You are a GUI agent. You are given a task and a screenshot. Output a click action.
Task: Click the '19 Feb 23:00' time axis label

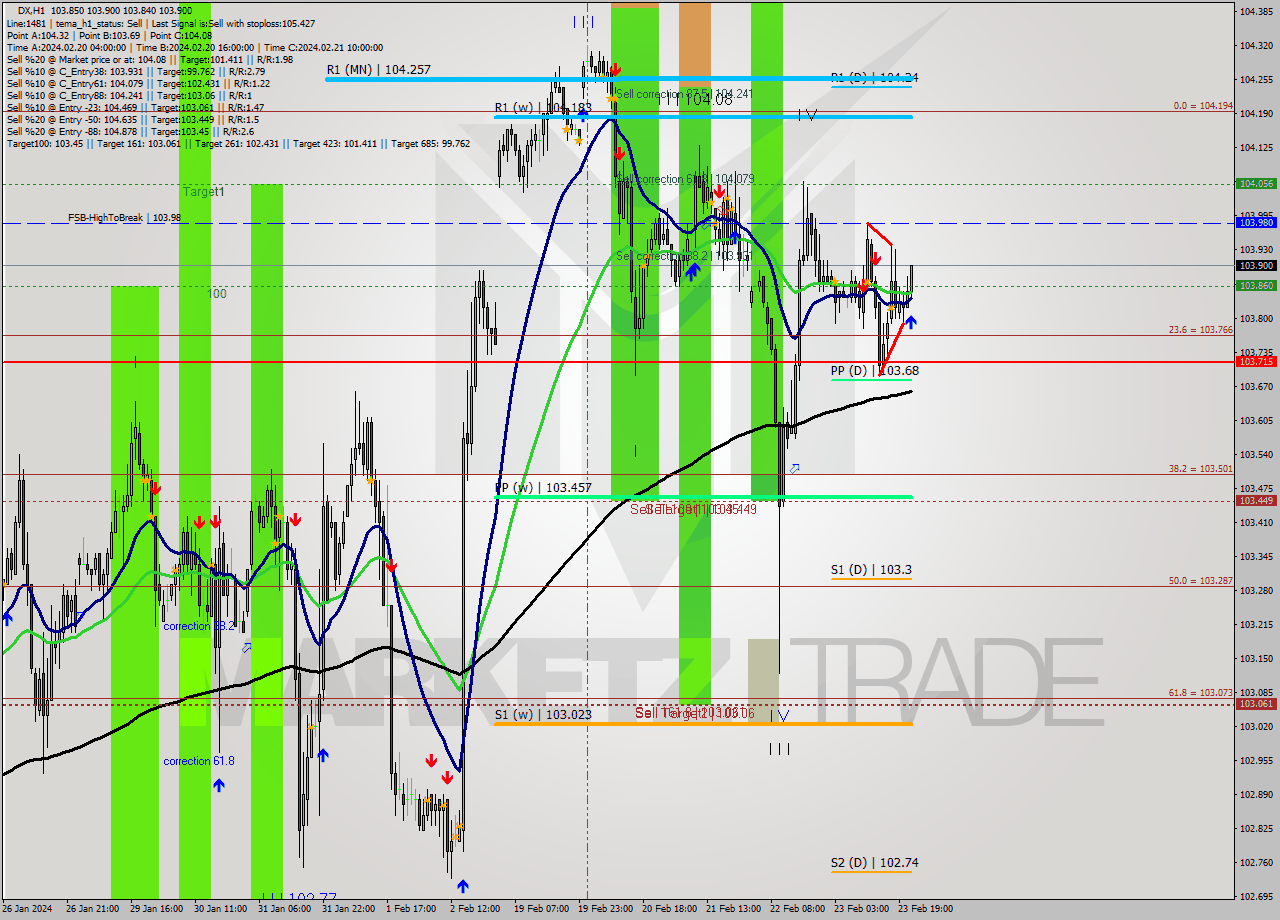606,909
